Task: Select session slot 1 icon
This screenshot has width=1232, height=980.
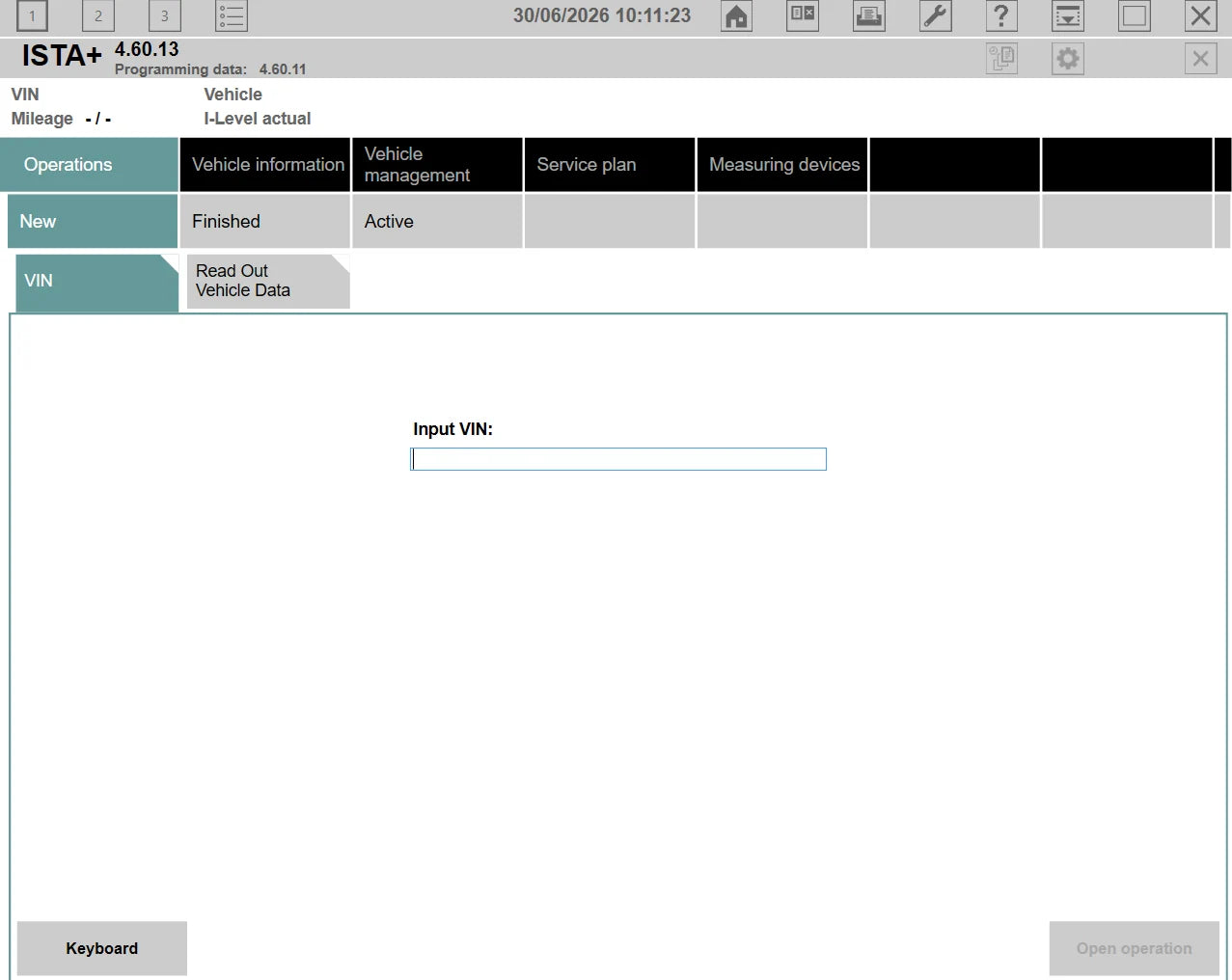Action: 32,15
